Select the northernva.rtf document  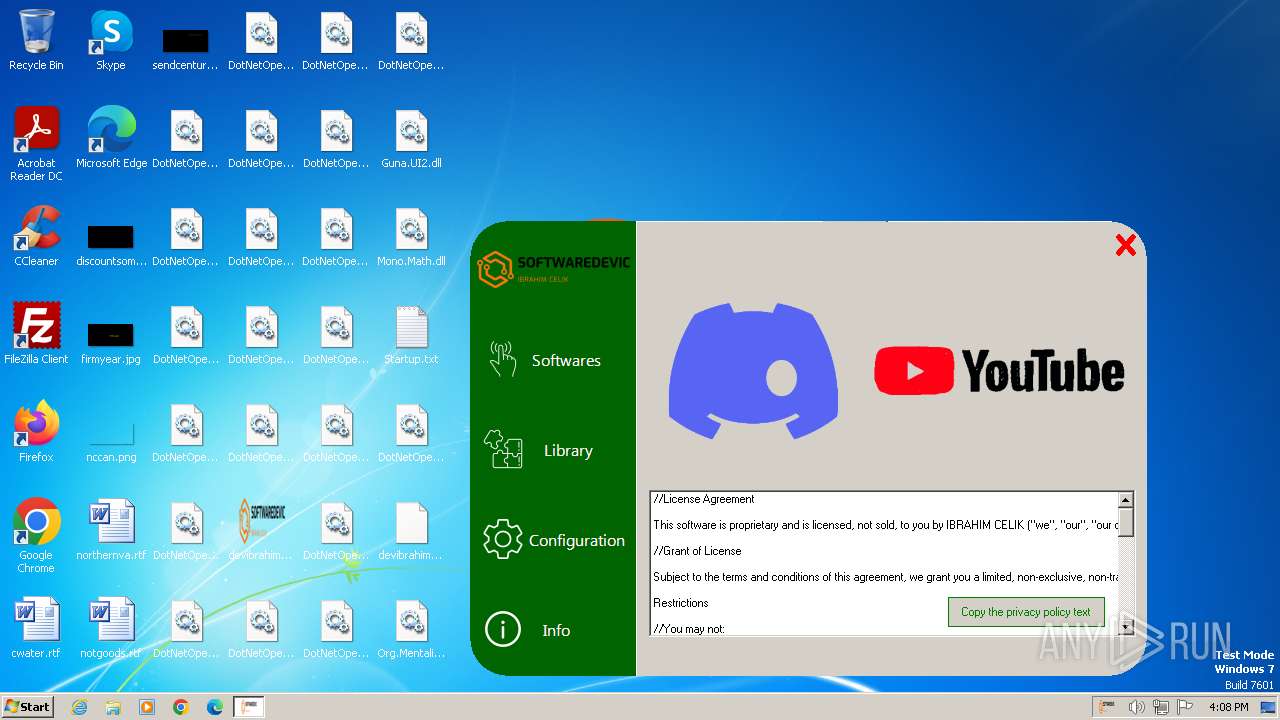point(111,531)
